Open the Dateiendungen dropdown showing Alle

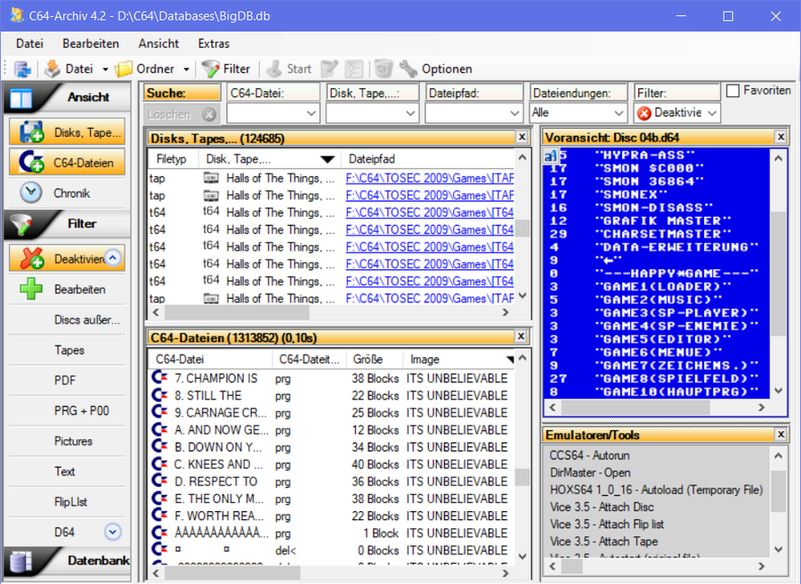pos(578,112)
